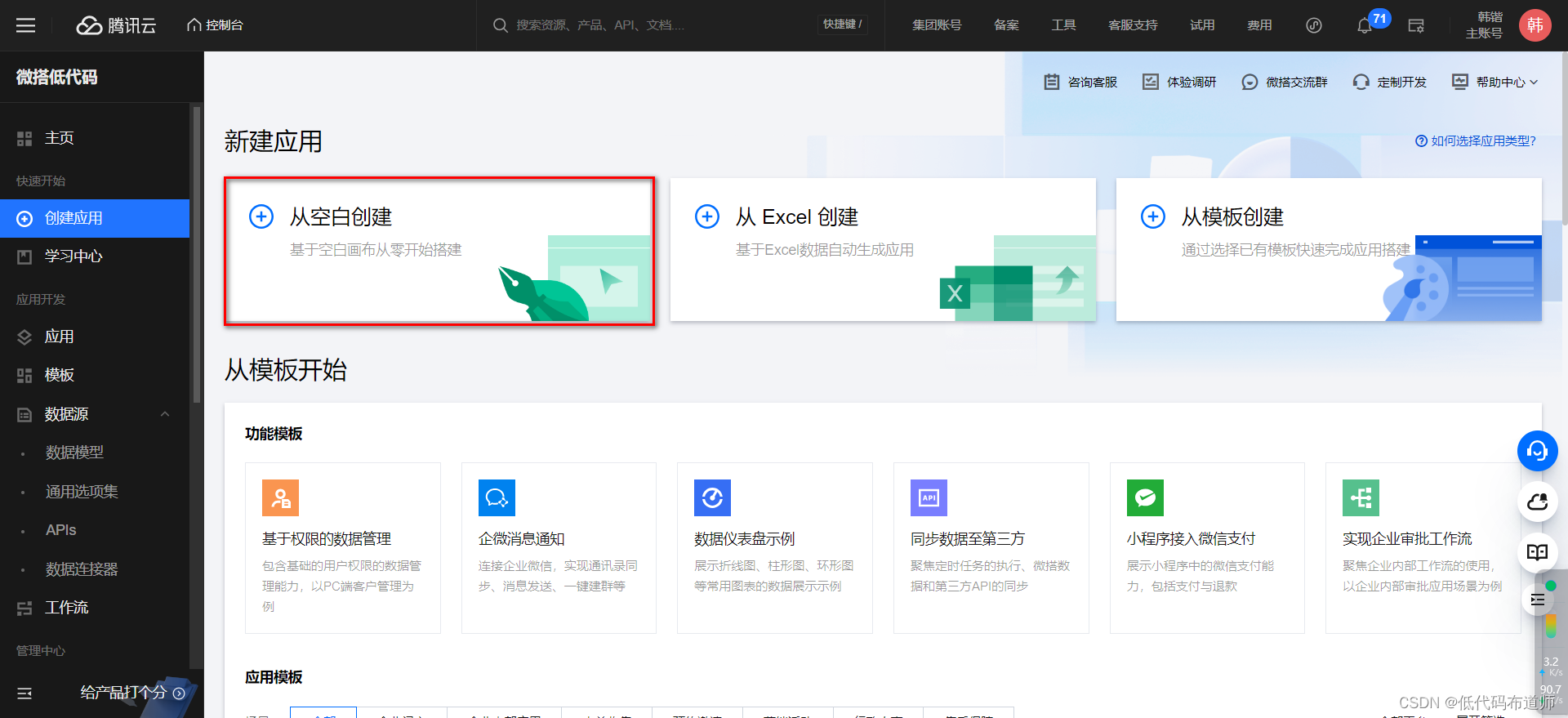Click the dashboard gauge template icon
The height and width of the screenshot is (718, 1568).
pos(712,497)
